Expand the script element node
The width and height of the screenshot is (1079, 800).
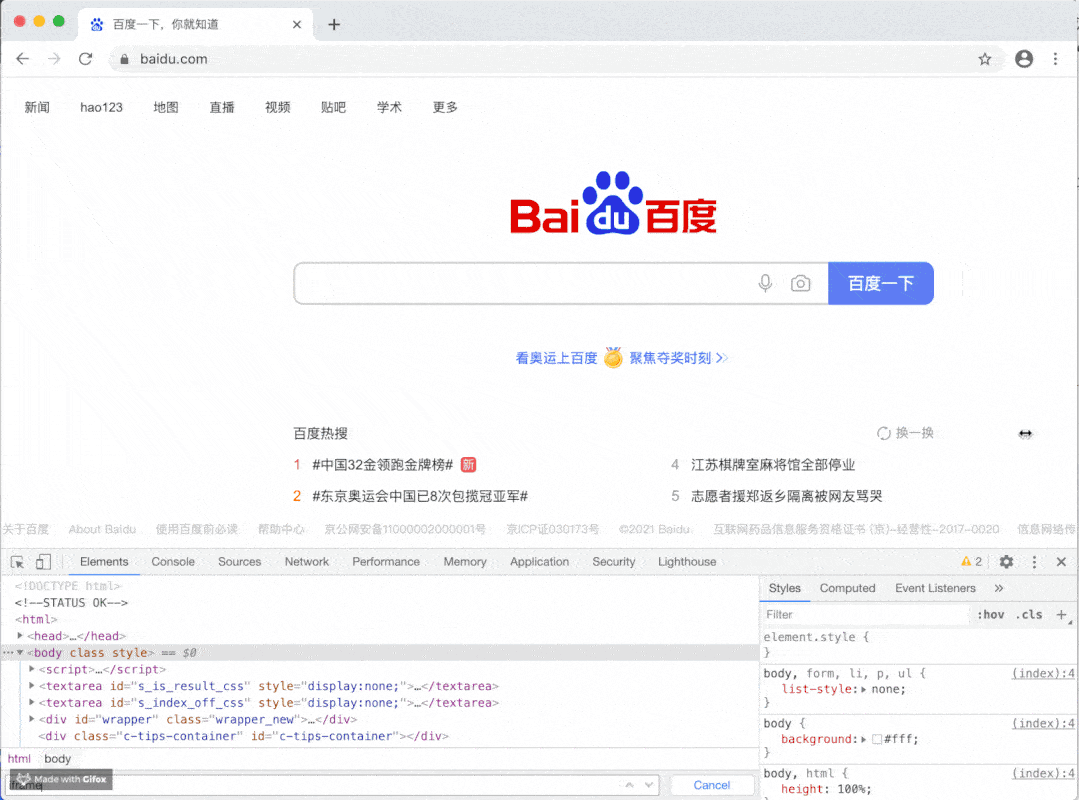[x=32, y=669]
